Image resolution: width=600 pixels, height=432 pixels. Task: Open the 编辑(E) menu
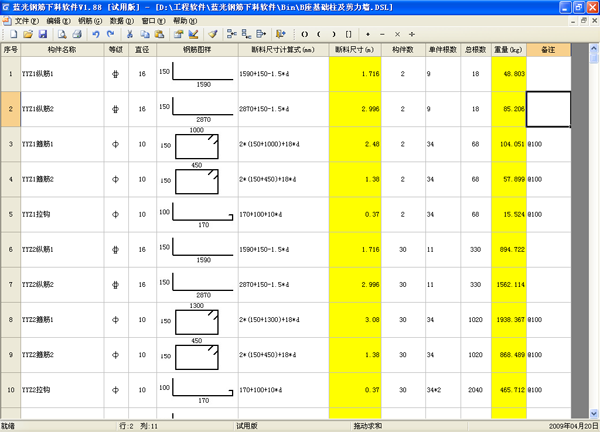pos(59,21)
